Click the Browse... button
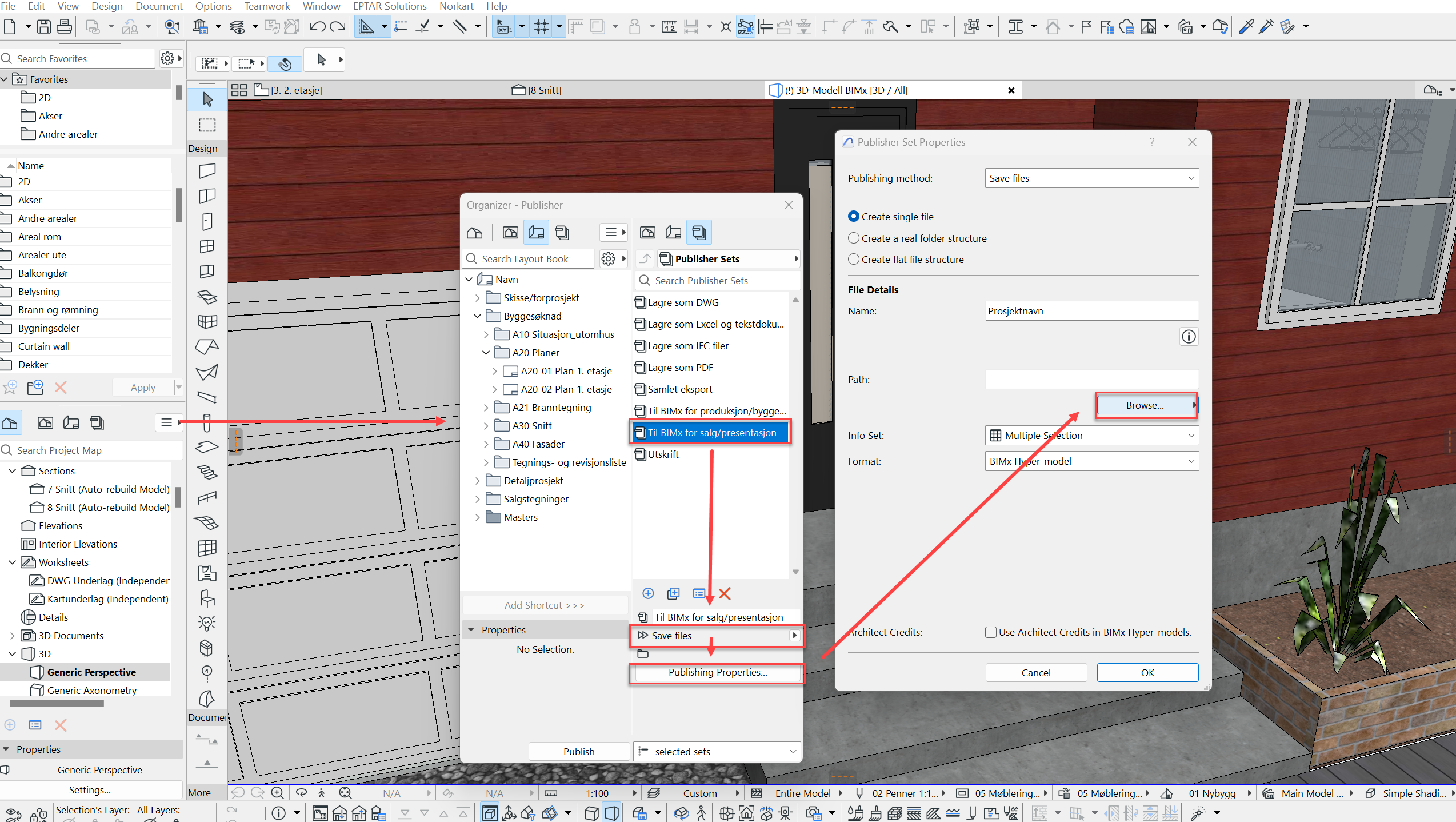 pyautogui.click(x=1145, y=405)
